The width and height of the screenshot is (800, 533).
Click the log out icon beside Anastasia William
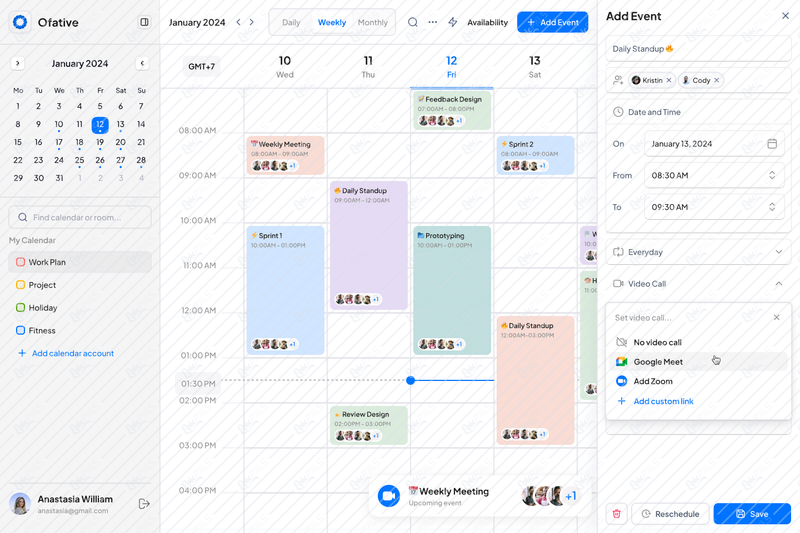coord(144,504)
